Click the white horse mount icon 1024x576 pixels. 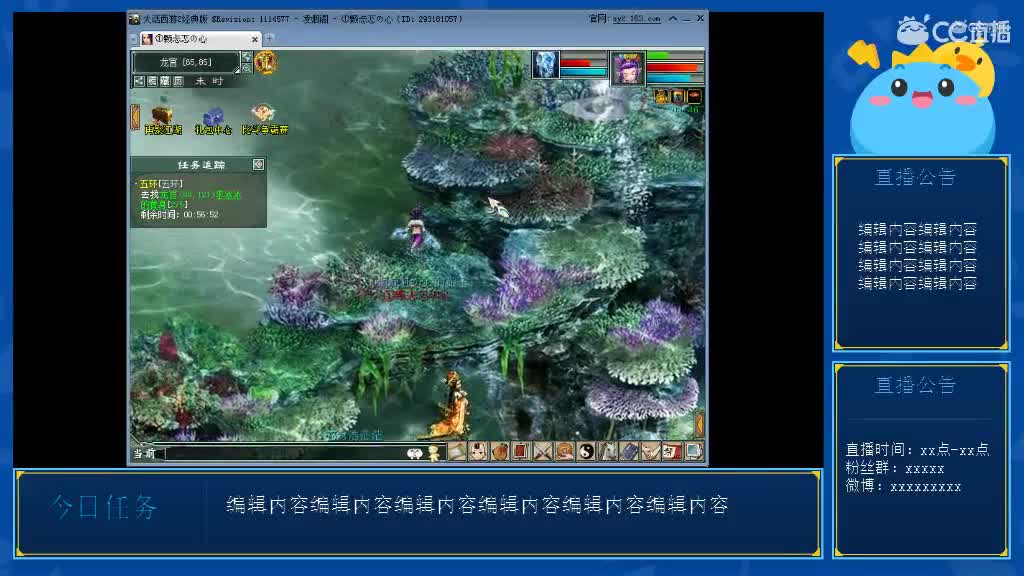click(x=607, y=451)
